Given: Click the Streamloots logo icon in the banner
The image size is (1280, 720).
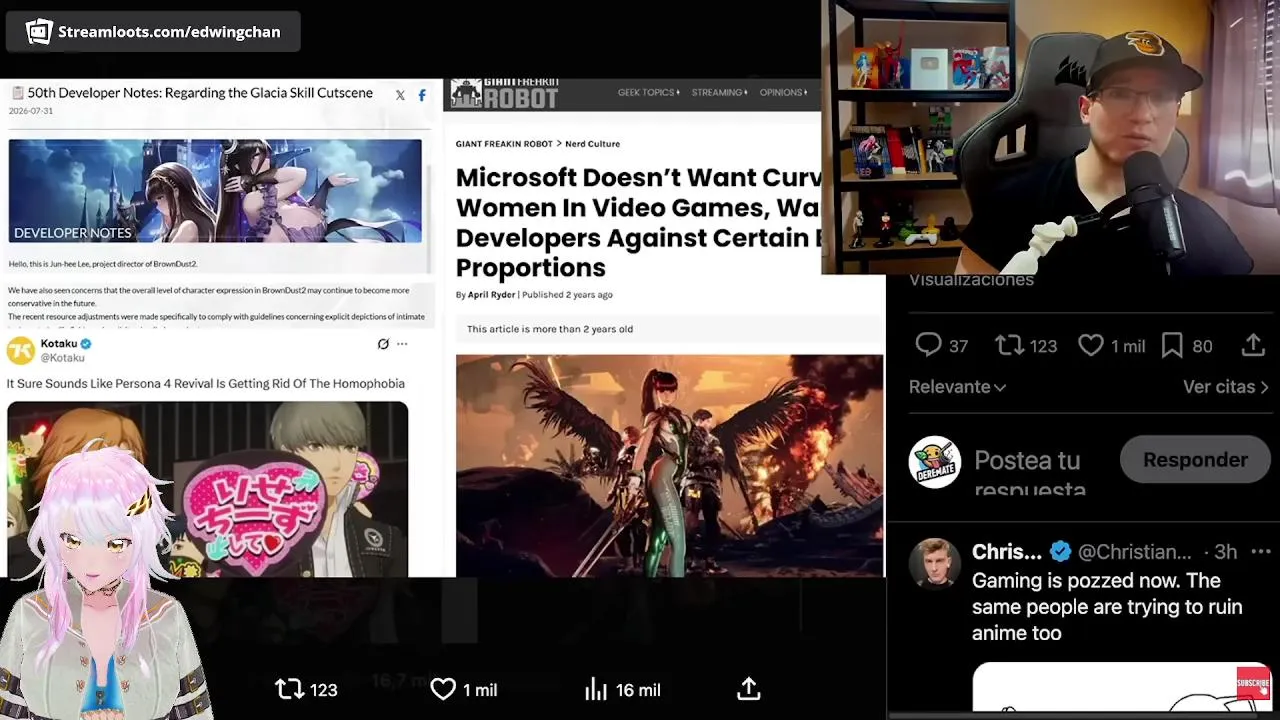Looking at the screenshot, I should 39,32.
